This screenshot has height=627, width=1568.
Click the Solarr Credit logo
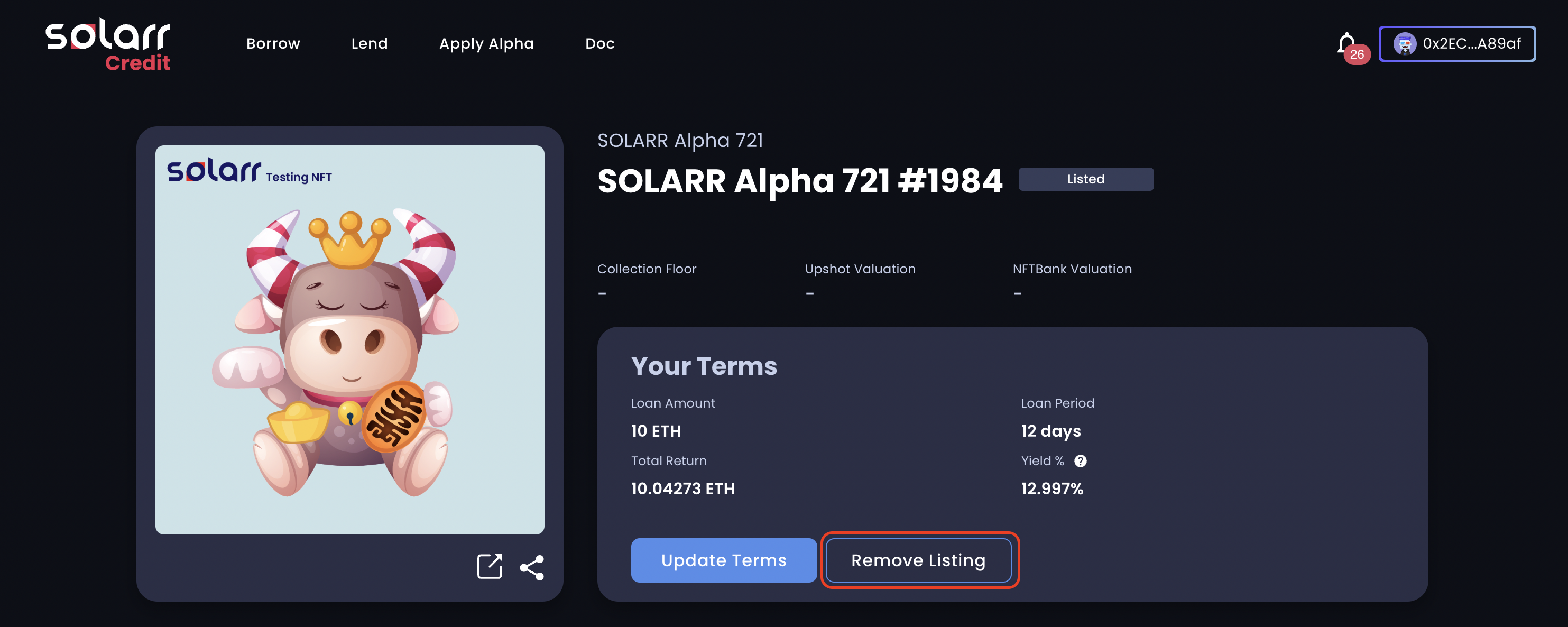click(108, 45)
